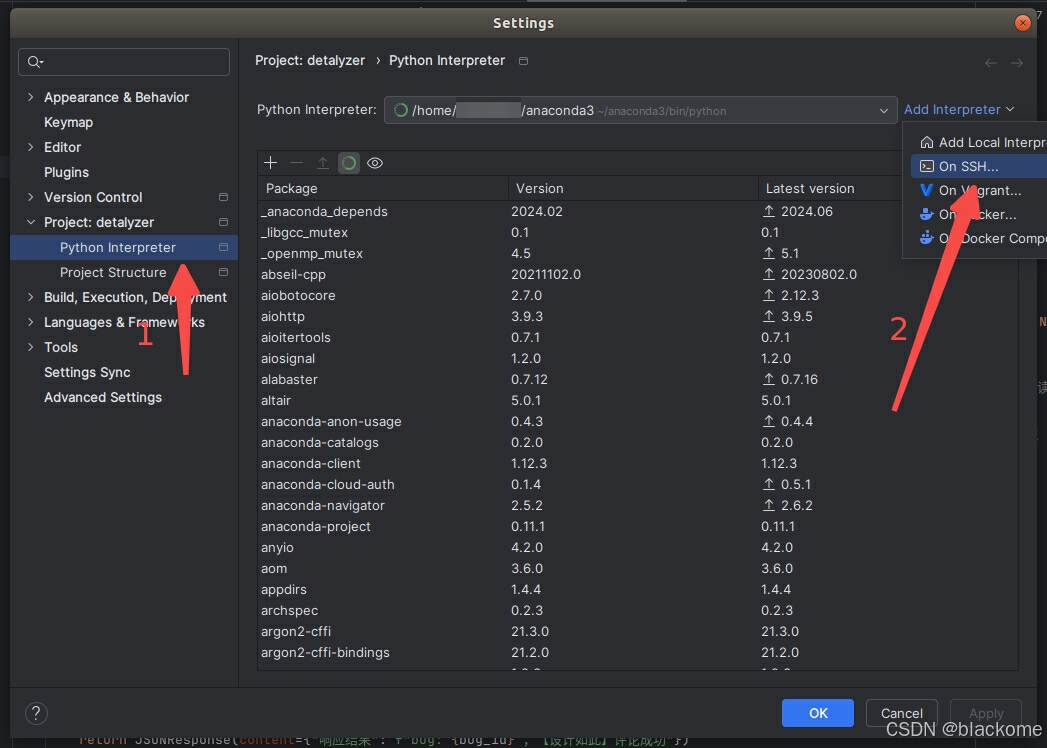The image size is (1047, 748).
Task: Expand the Editor section
Action: tap(31, 147)
